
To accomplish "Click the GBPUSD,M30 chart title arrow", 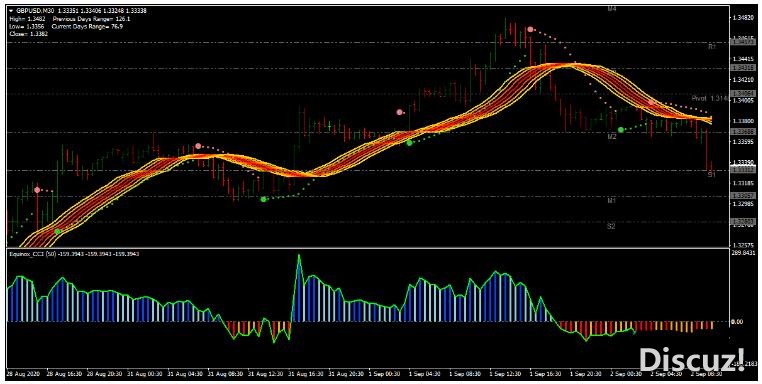I will (x=11, y=11).
